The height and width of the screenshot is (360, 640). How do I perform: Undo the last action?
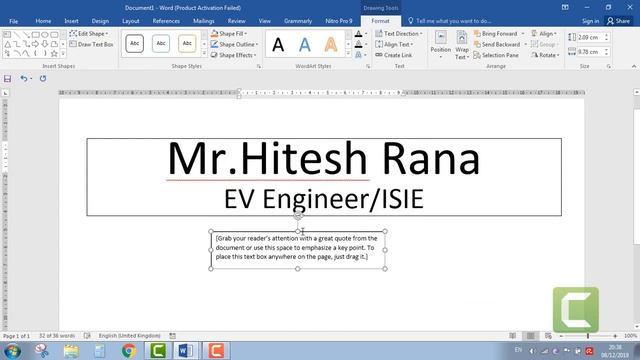[24, 78]
